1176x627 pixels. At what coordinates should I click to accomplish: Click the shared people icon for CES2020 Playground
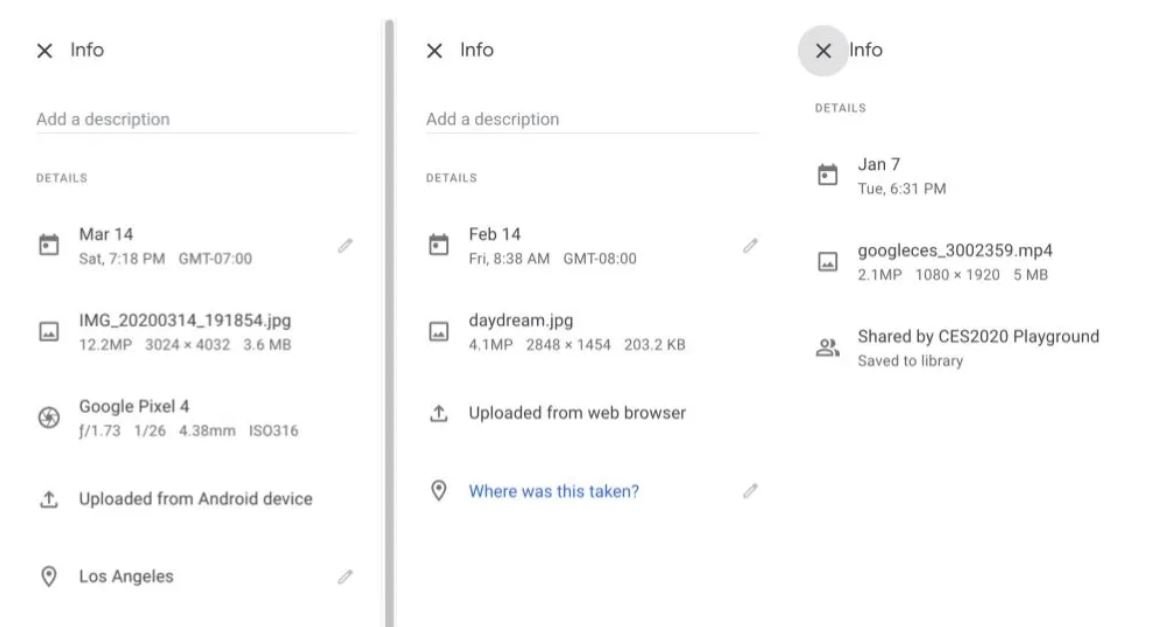coord(826,348)
